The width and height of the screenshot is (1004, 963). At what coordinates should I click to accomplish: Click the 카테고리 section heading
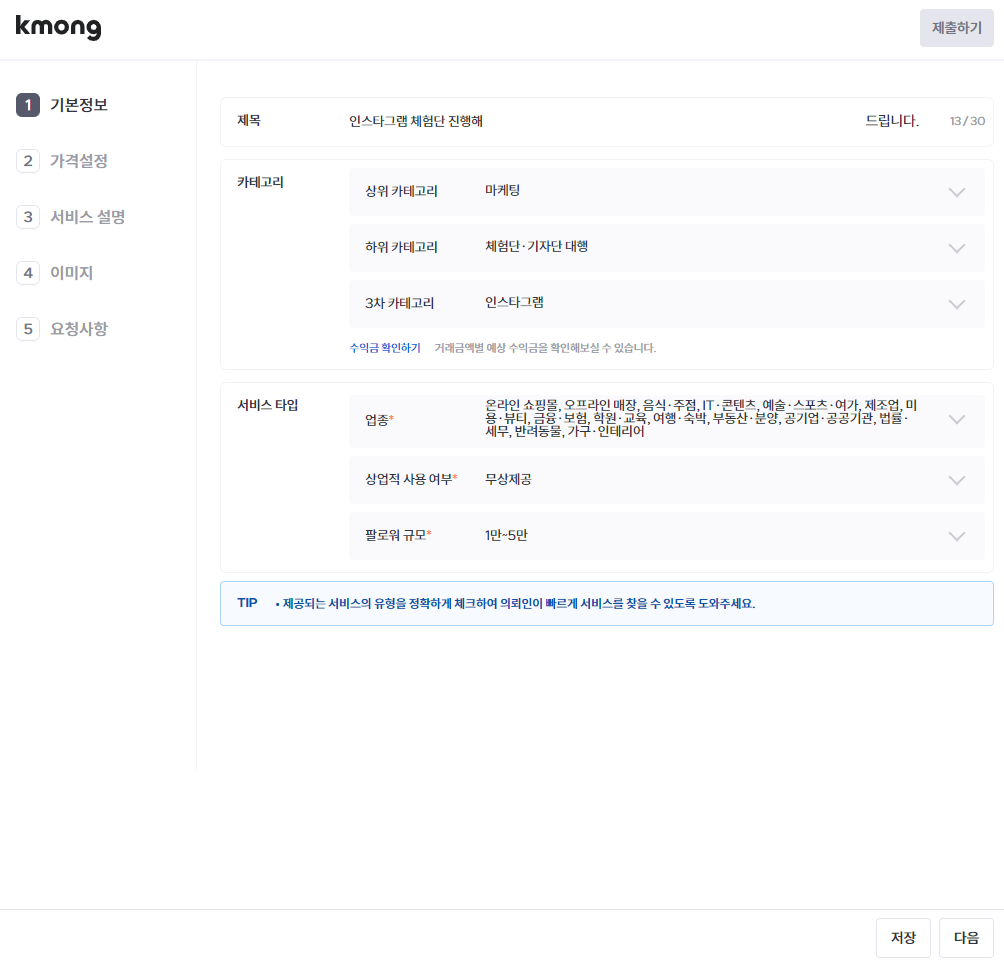pyautogui.click(x=261, y=182)
